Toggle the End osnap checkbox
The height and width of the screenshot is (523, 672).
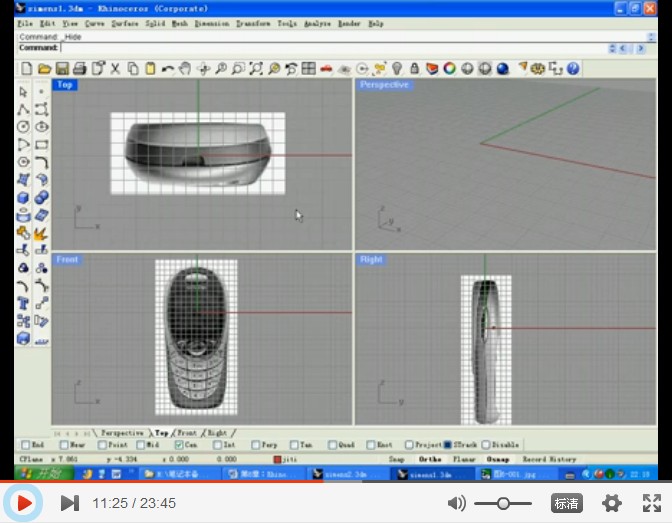[26, 445]
